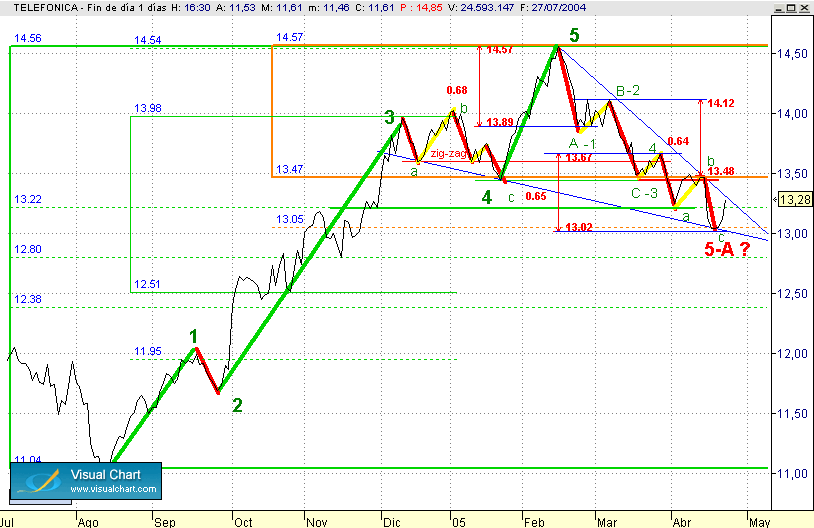
Task: Select the 'V: 24.593.147' volume value
Action: 480,8
